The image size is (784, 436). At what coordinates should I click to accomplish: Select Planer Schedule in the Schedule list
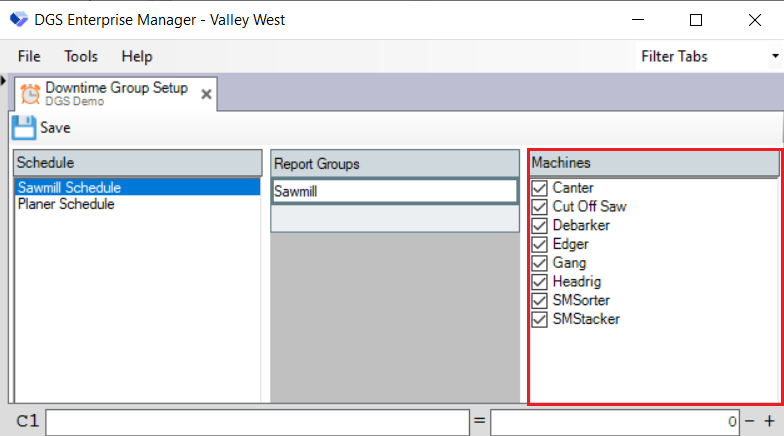[x=66, y=204]
